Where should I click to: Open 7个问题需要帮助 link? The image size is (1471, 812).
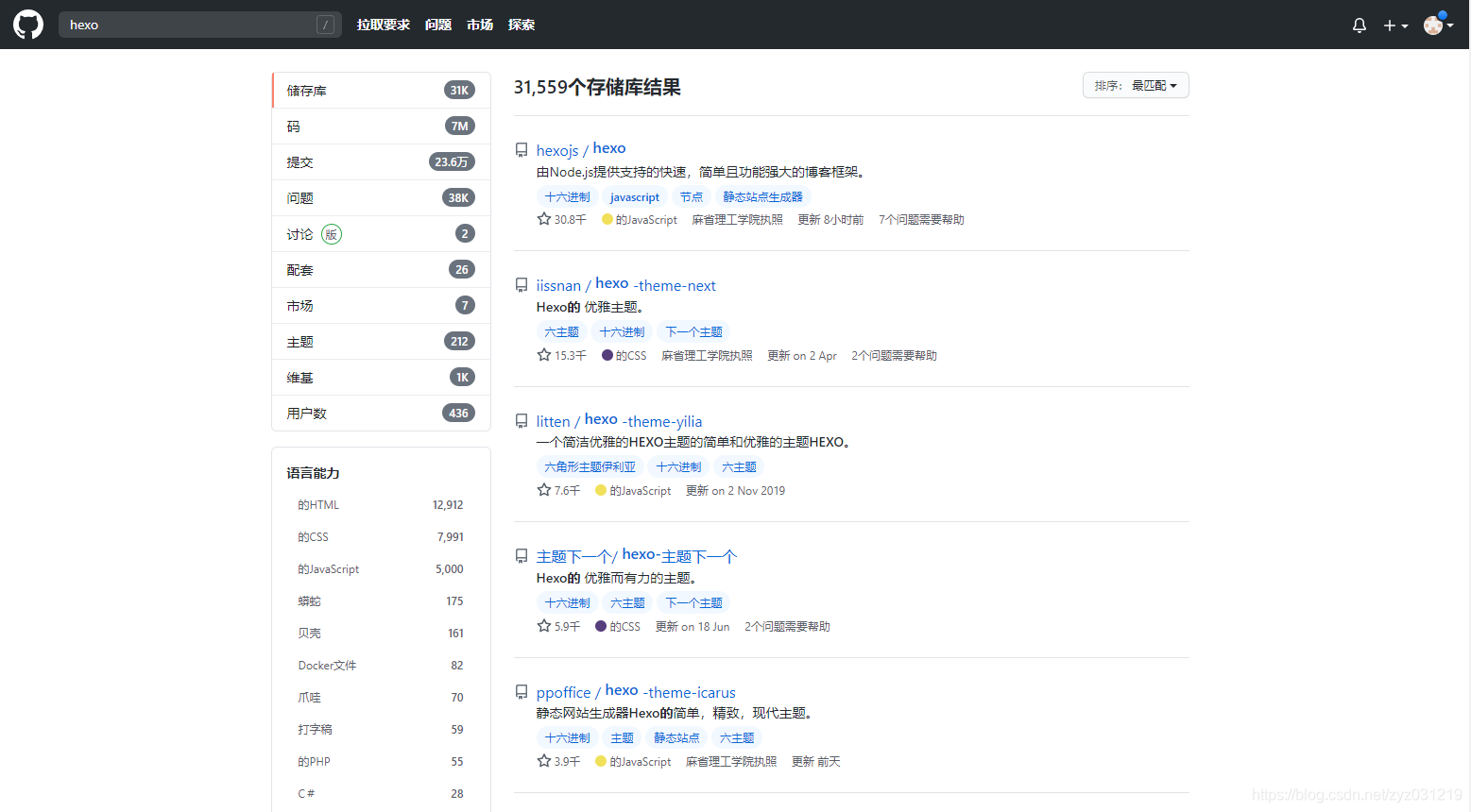[921, 220]
